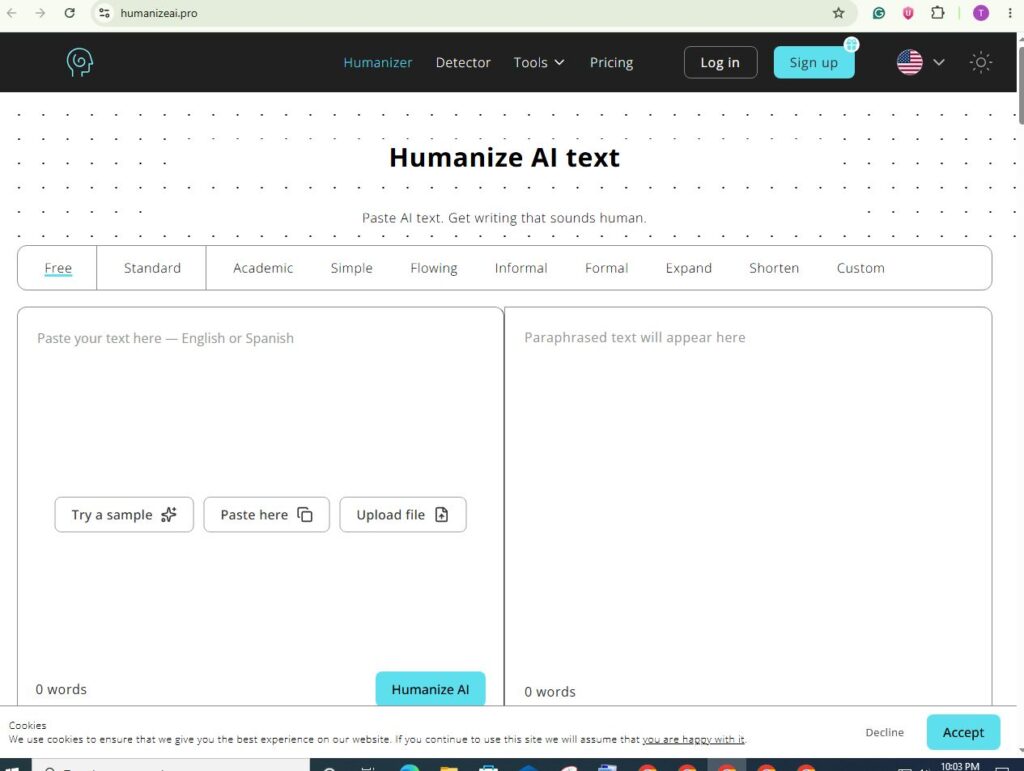Image resolution: width=1024 pixels, height=771 pixels.
Task: Open the Chrome three-dot menu
Action: click(x=1010, y=13)
